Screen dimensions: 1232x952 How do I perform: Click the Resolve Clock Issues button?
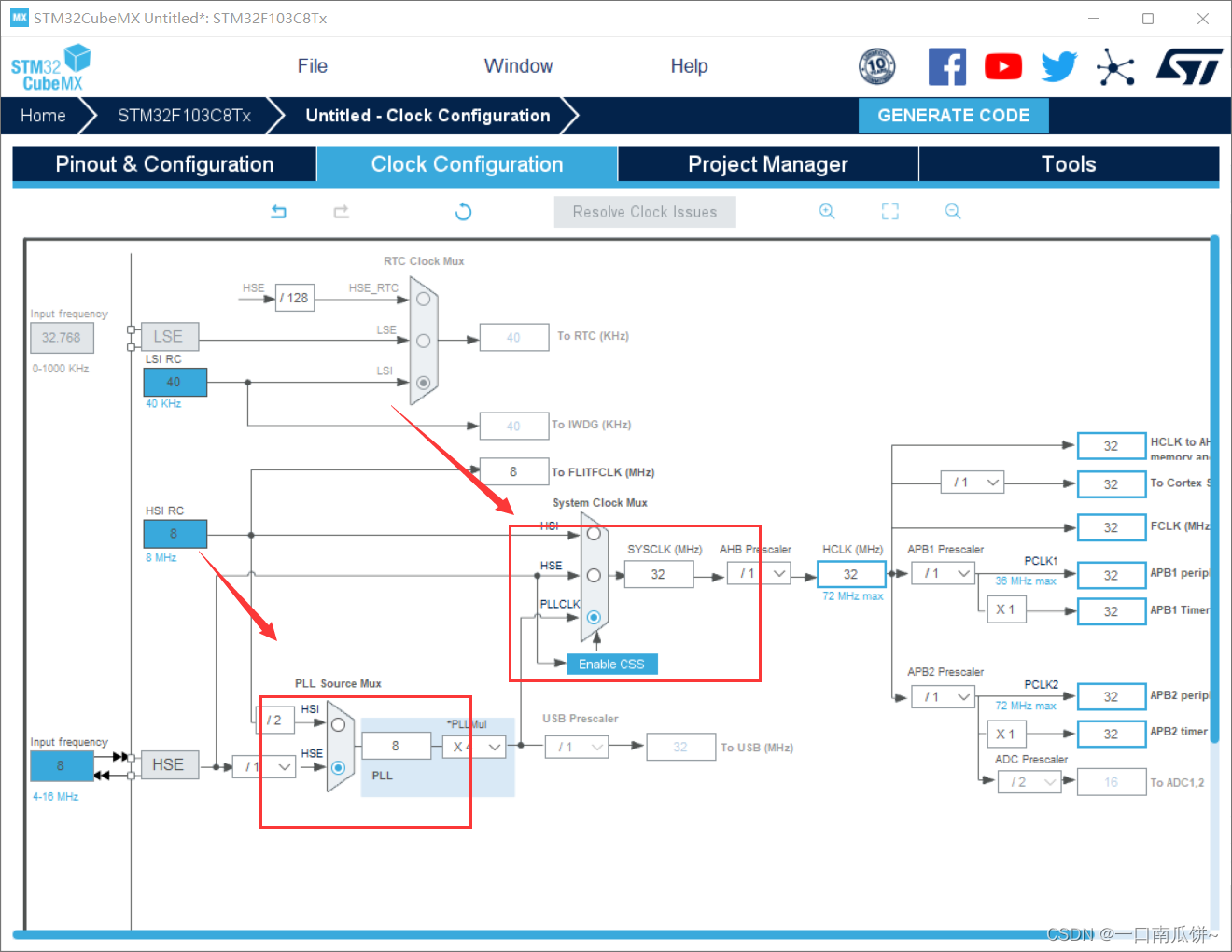pos(645,212)
